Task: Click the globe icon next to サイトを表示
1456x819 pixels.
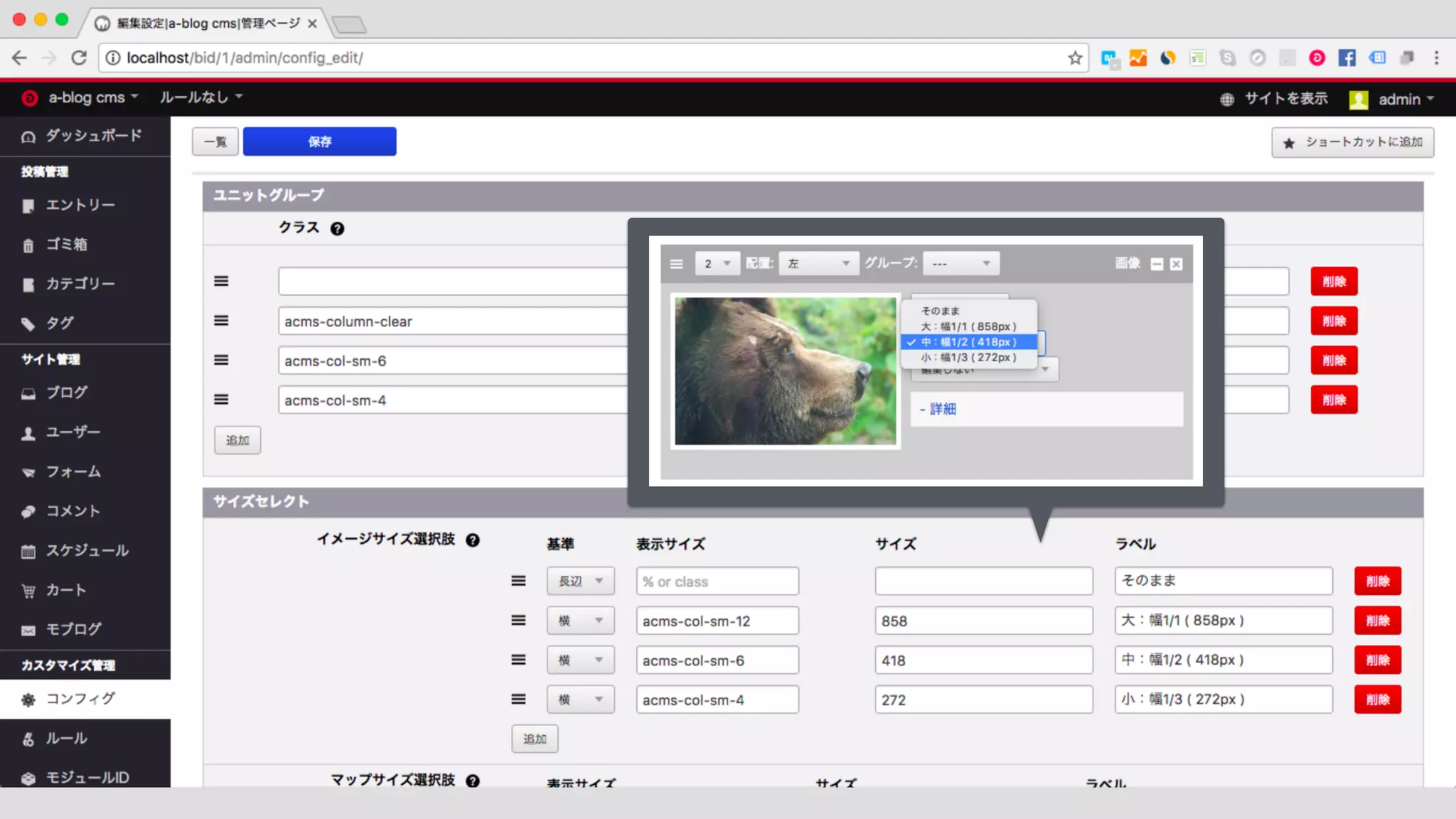Action: (x=1227, y=100)
